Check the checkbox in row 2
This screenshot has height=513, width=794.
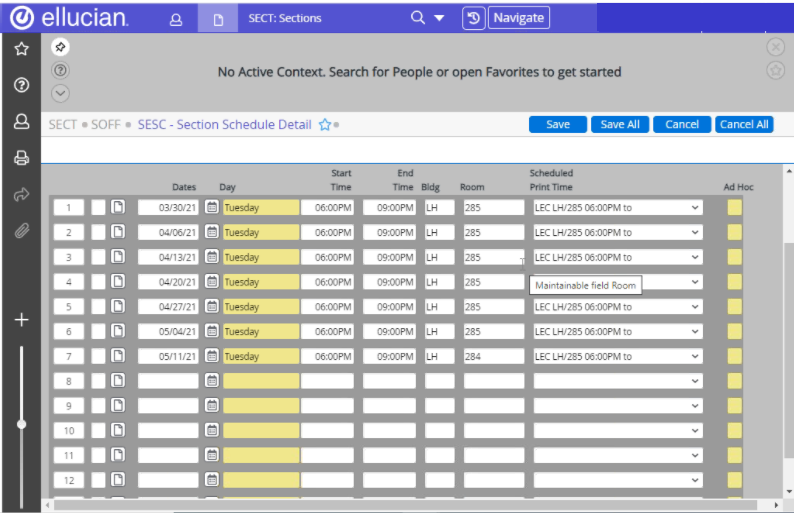point(98,232)
